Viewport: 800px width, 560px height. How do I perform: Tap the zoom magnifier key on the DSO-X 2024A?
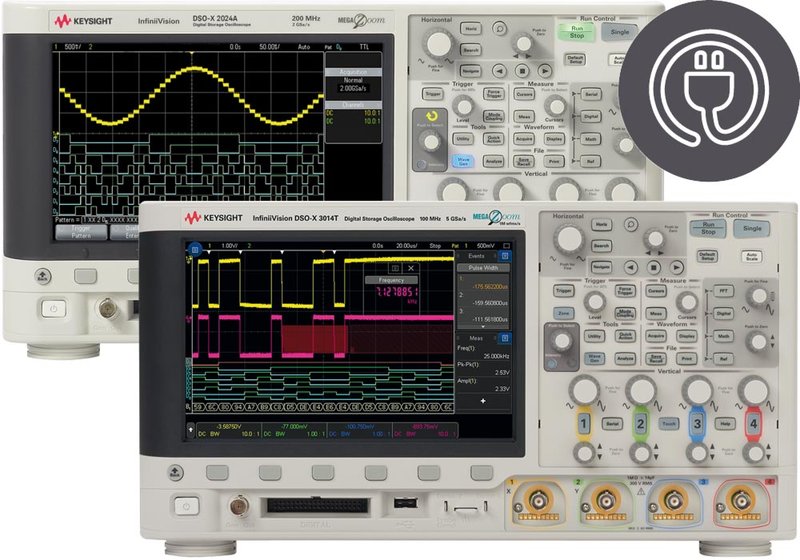[x=499, y=28]
